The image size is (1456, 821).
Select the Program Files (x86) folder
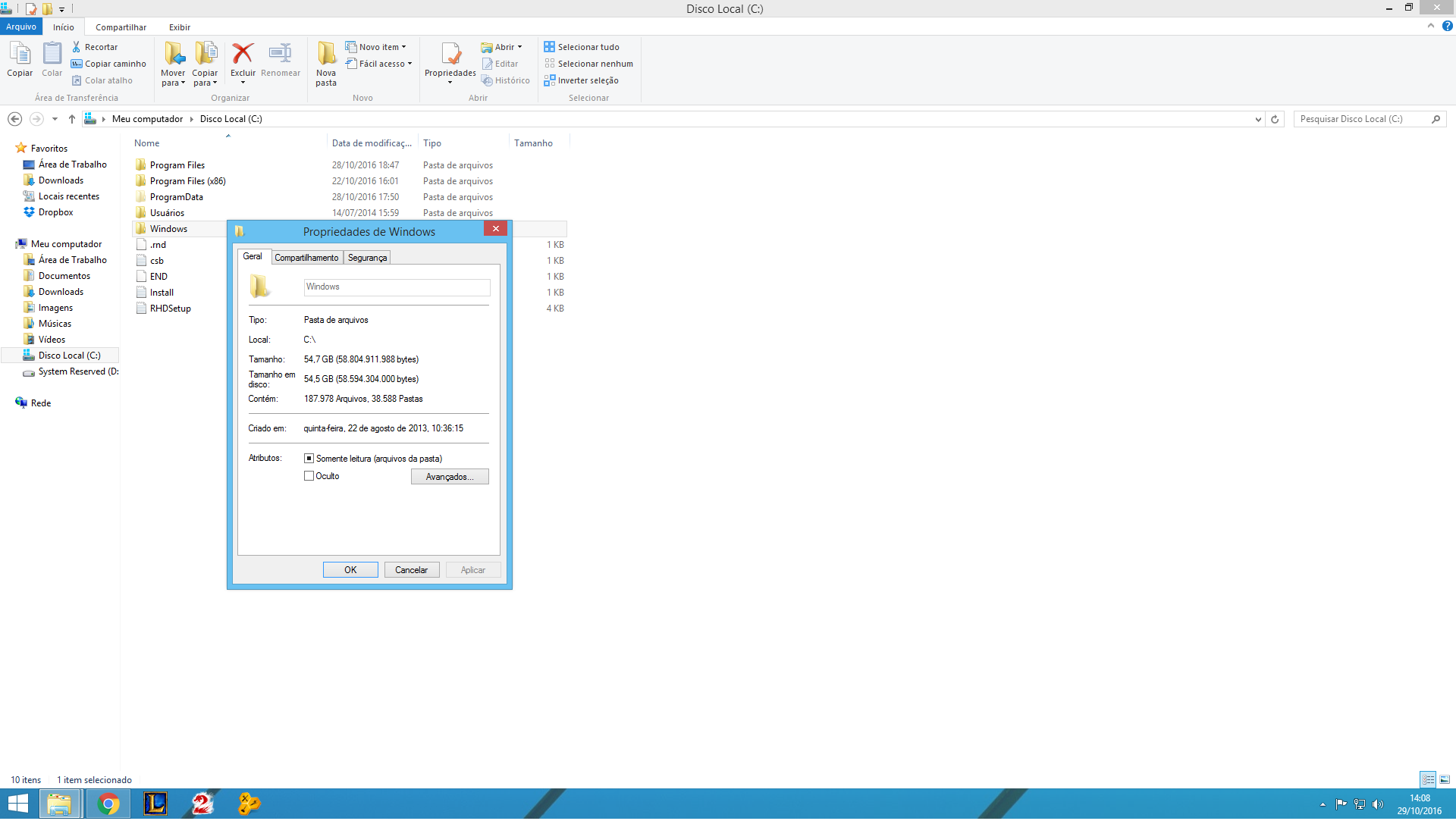[x=187, y=181]
